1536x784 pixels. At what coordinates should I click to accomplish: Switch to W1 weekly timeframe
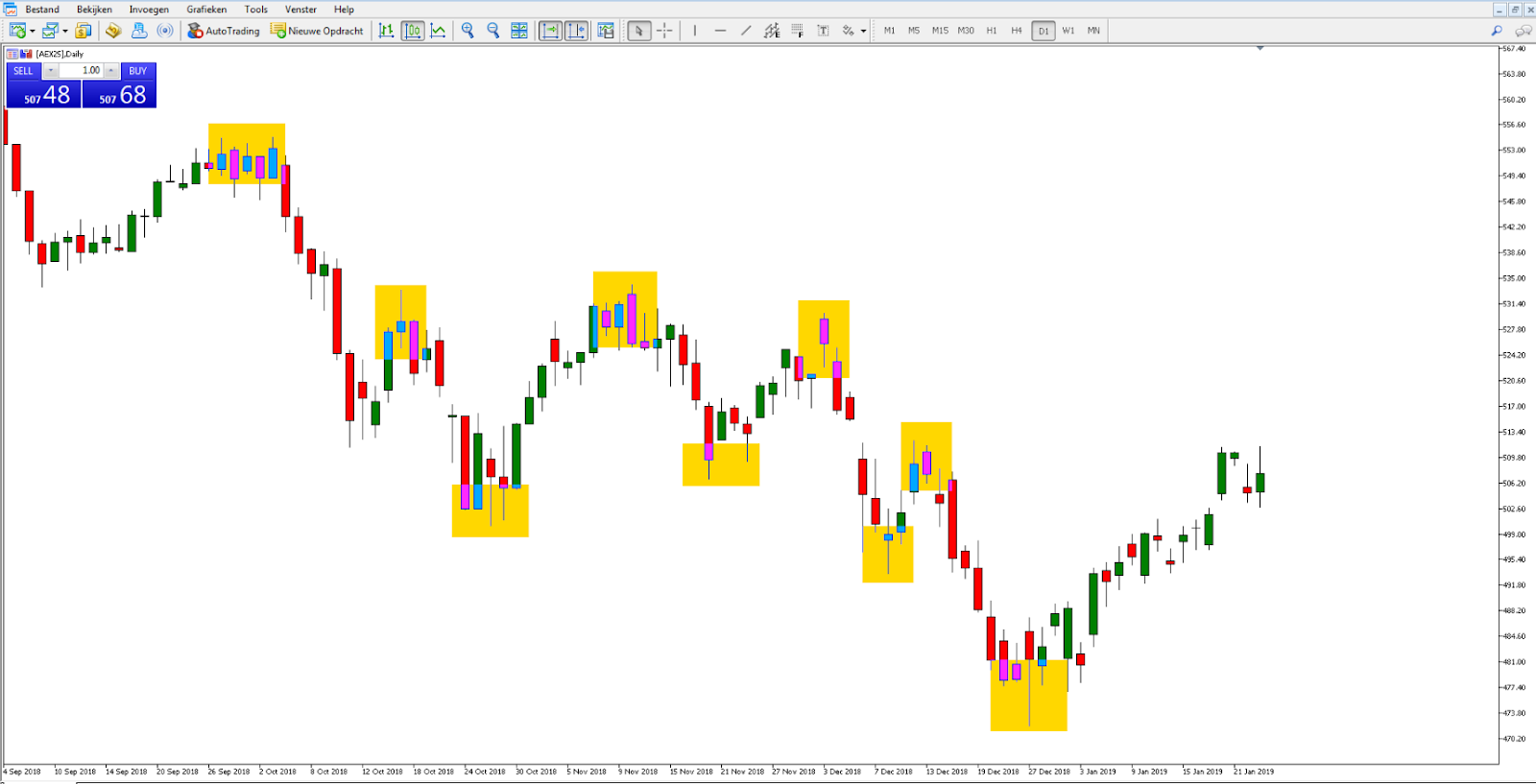click(1068, 31)
